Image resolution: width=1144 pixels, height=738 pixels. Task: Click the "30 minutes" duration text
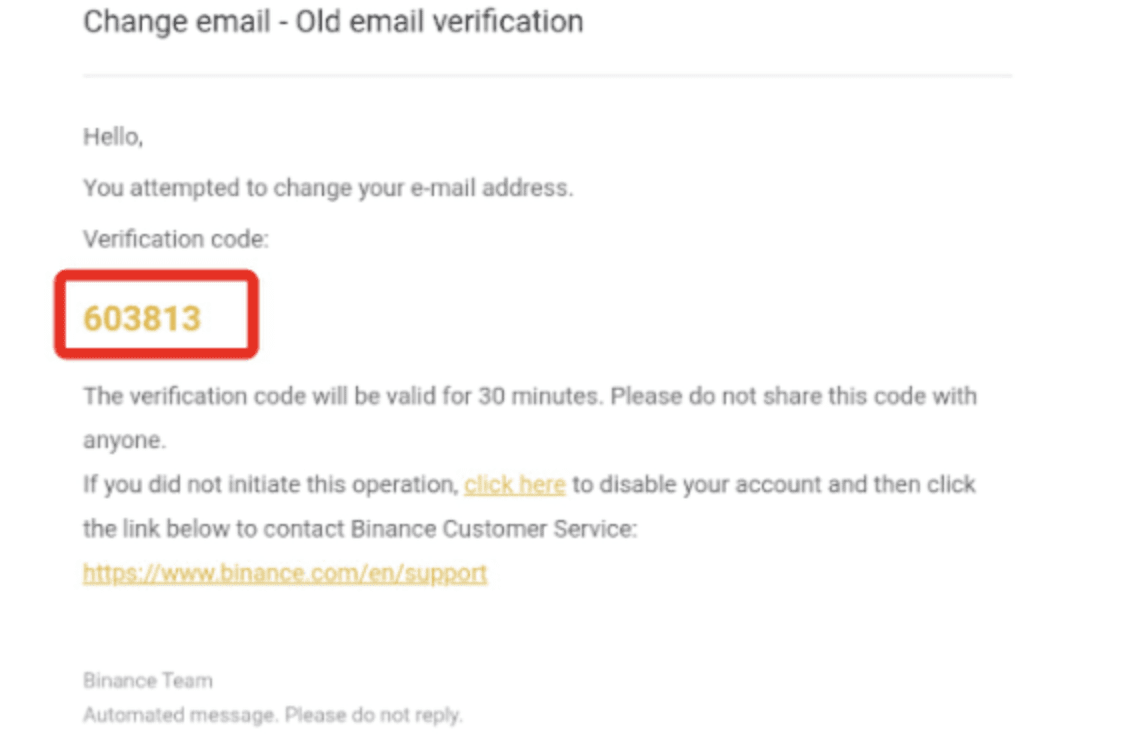538,396
